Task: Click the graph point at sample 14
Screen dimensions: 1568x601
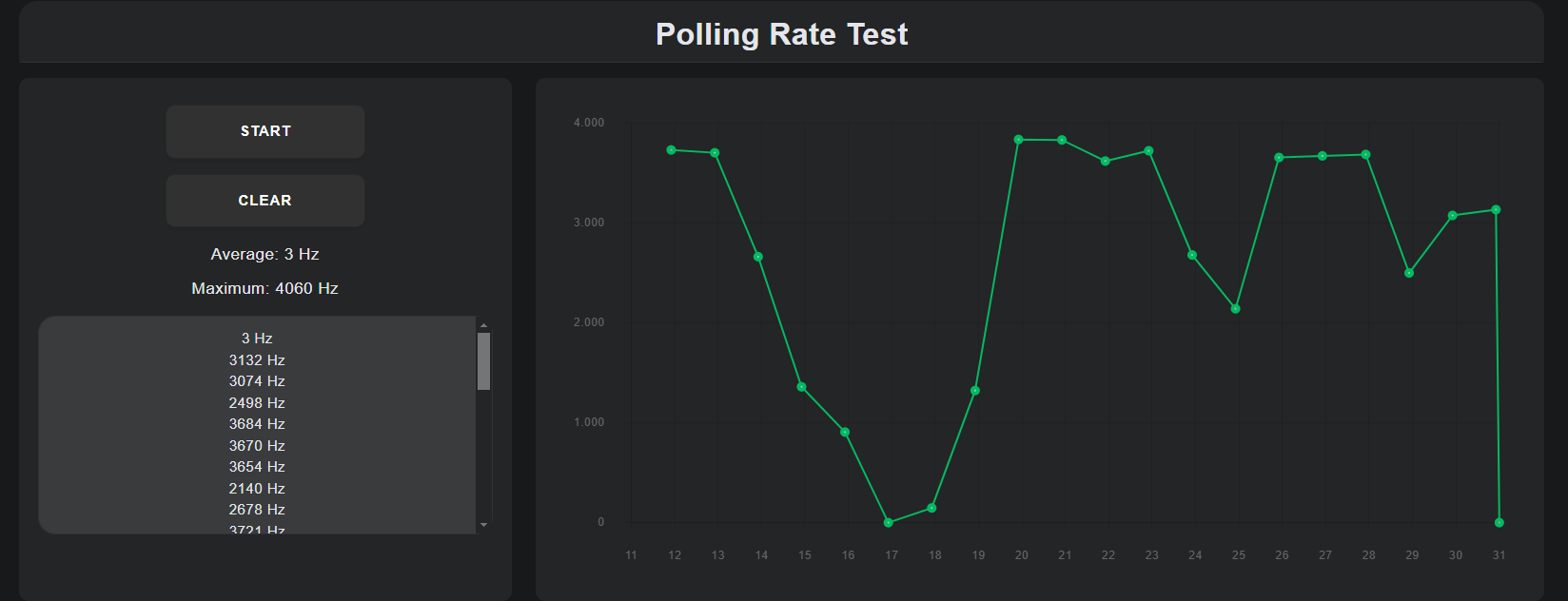Action: (758, 257)
